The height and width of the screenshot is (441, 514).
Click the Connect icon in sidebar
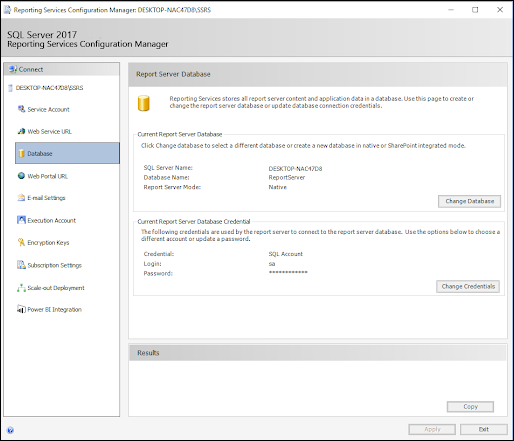tap(13, 69)
